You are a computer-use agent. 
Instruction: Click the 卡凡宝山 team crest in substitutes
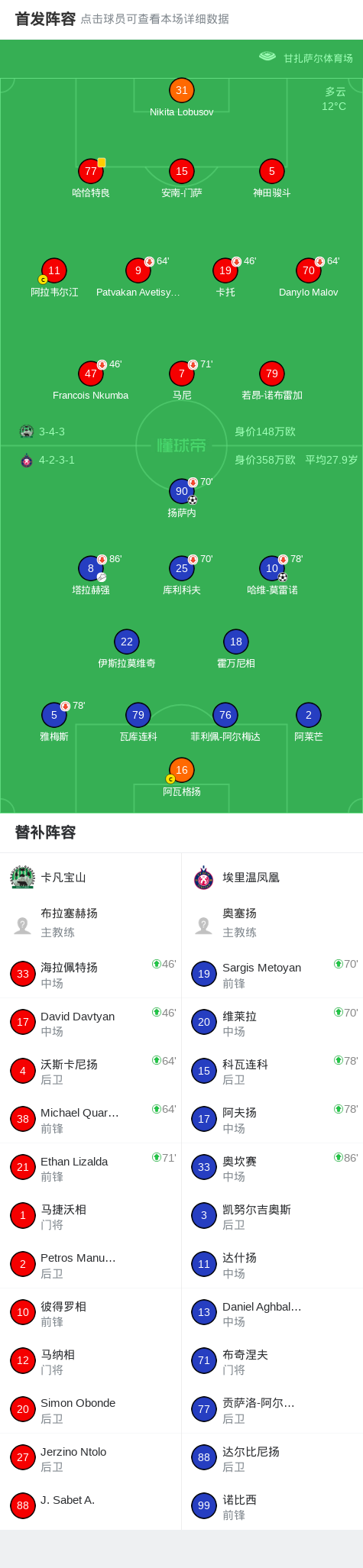point(23,877)
